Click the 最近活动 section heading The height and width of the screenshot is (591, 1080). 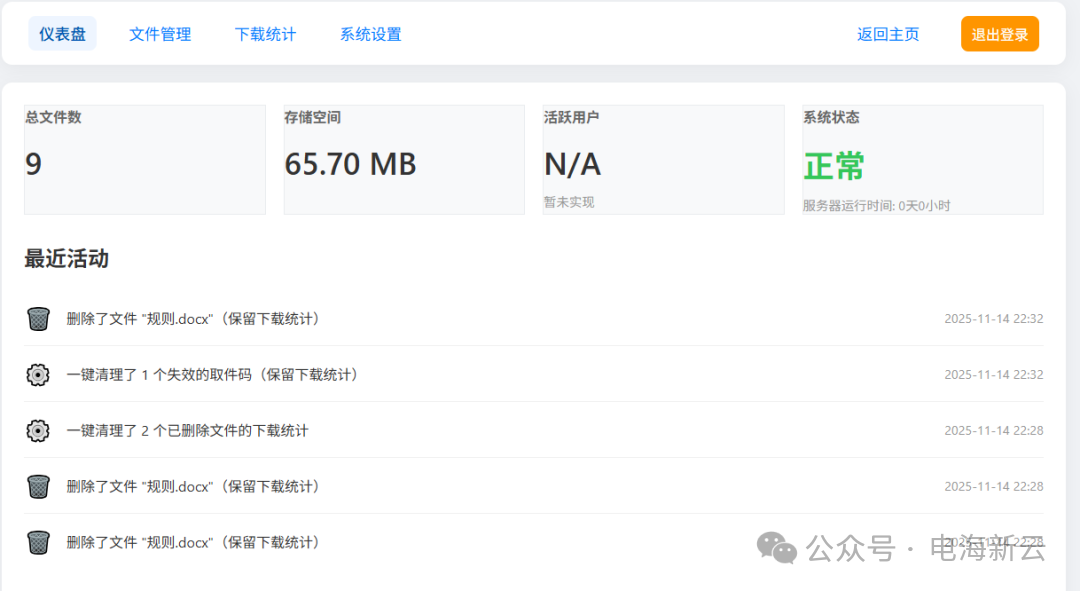66,259
